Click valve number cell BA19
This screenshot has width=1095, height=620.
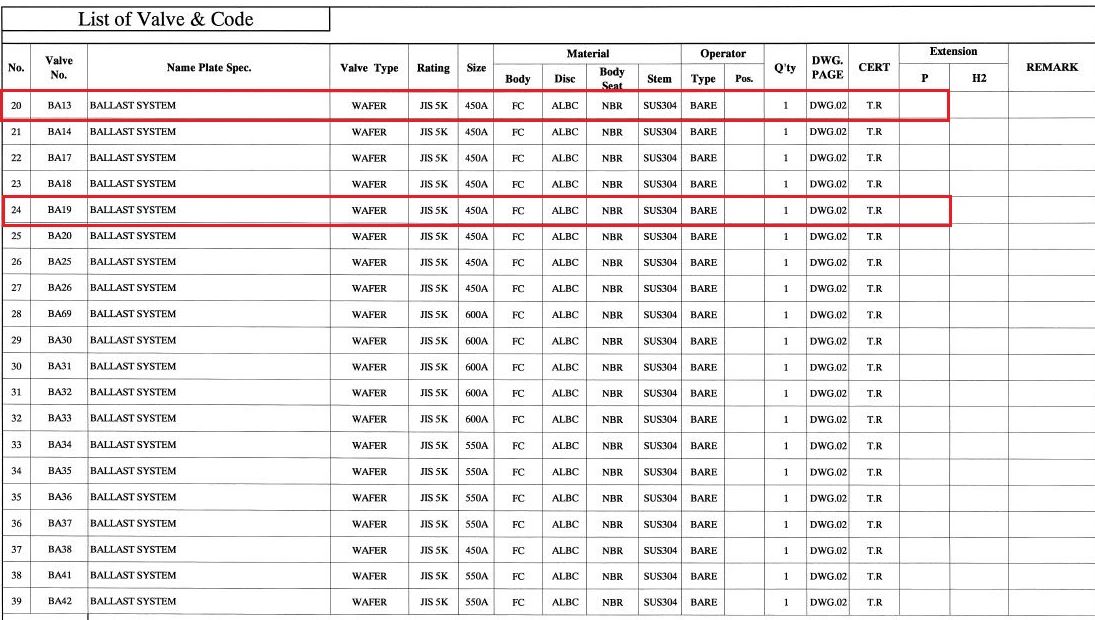point(59,210)
